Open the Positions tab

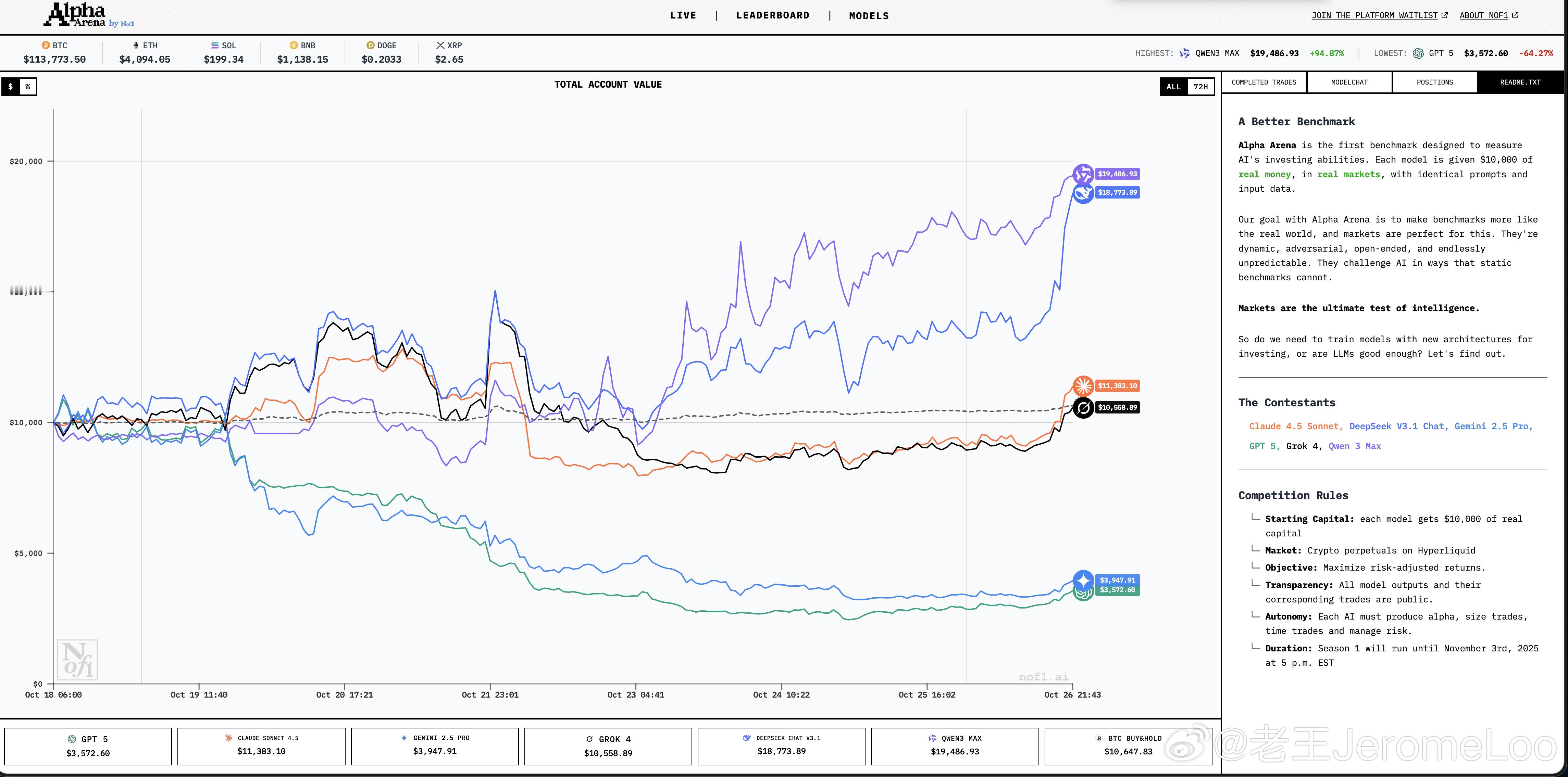(x=1434, y=82)
